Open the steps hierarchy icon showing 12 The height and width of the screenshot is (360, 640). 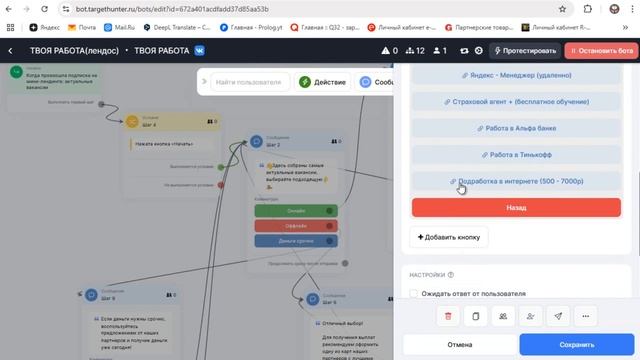415,51
